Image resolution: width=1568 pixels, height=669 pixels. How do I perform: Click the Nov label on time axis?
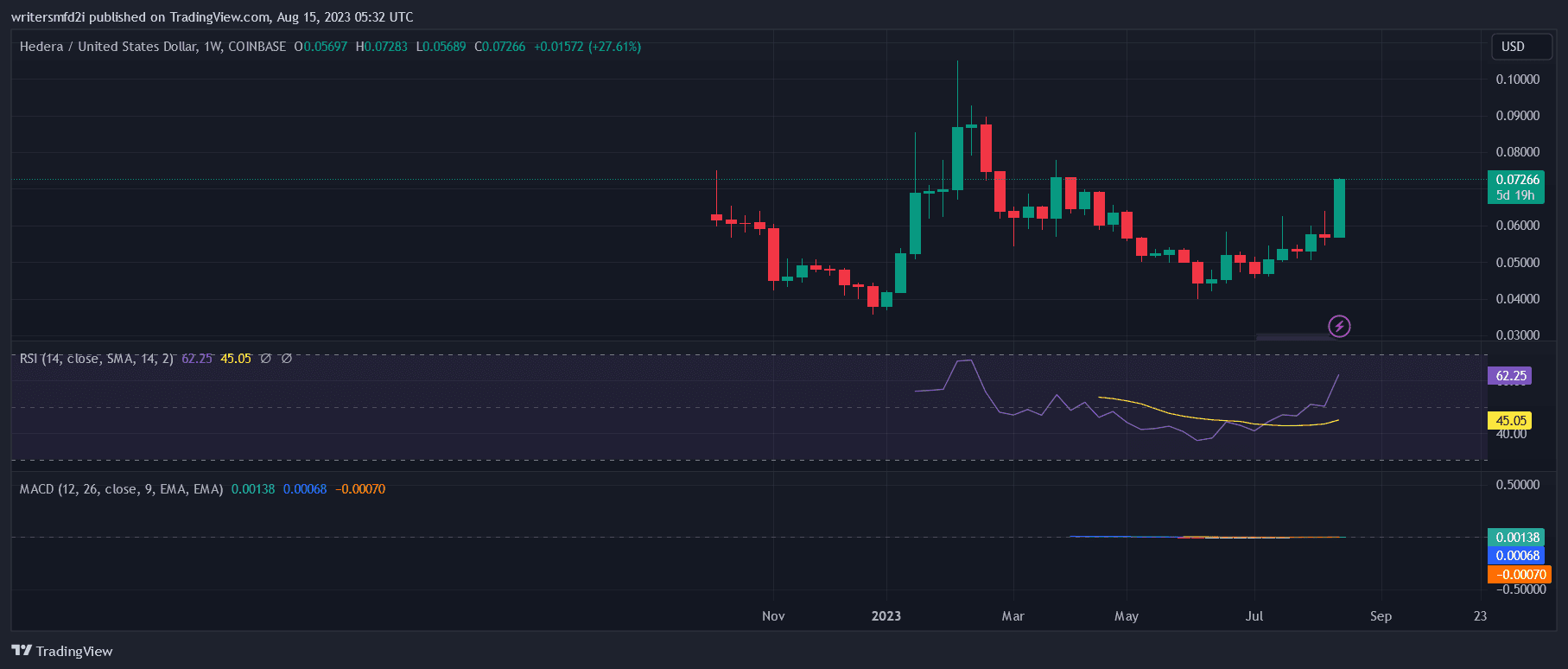point(773,616)
